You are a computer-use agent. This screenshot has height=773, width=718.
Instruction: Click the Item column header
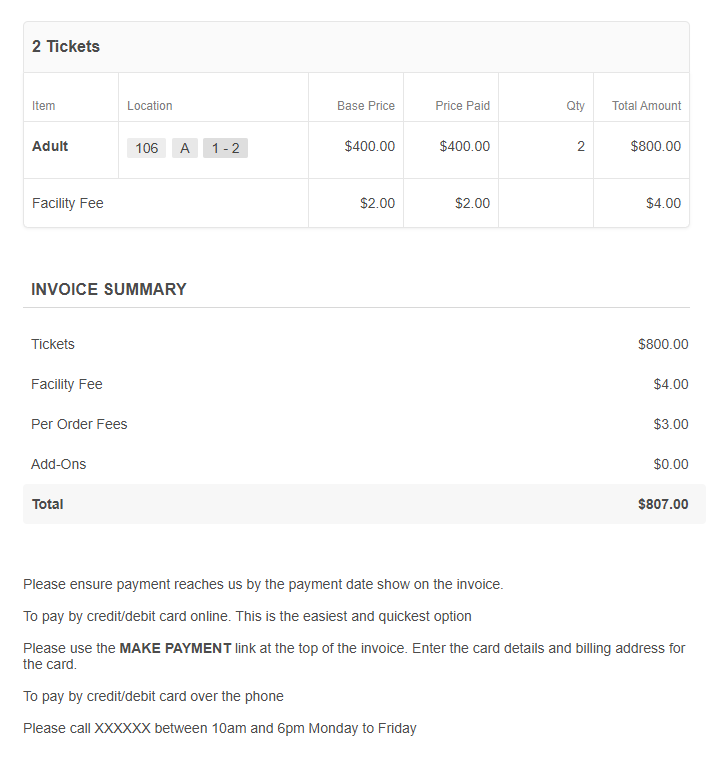43,105
